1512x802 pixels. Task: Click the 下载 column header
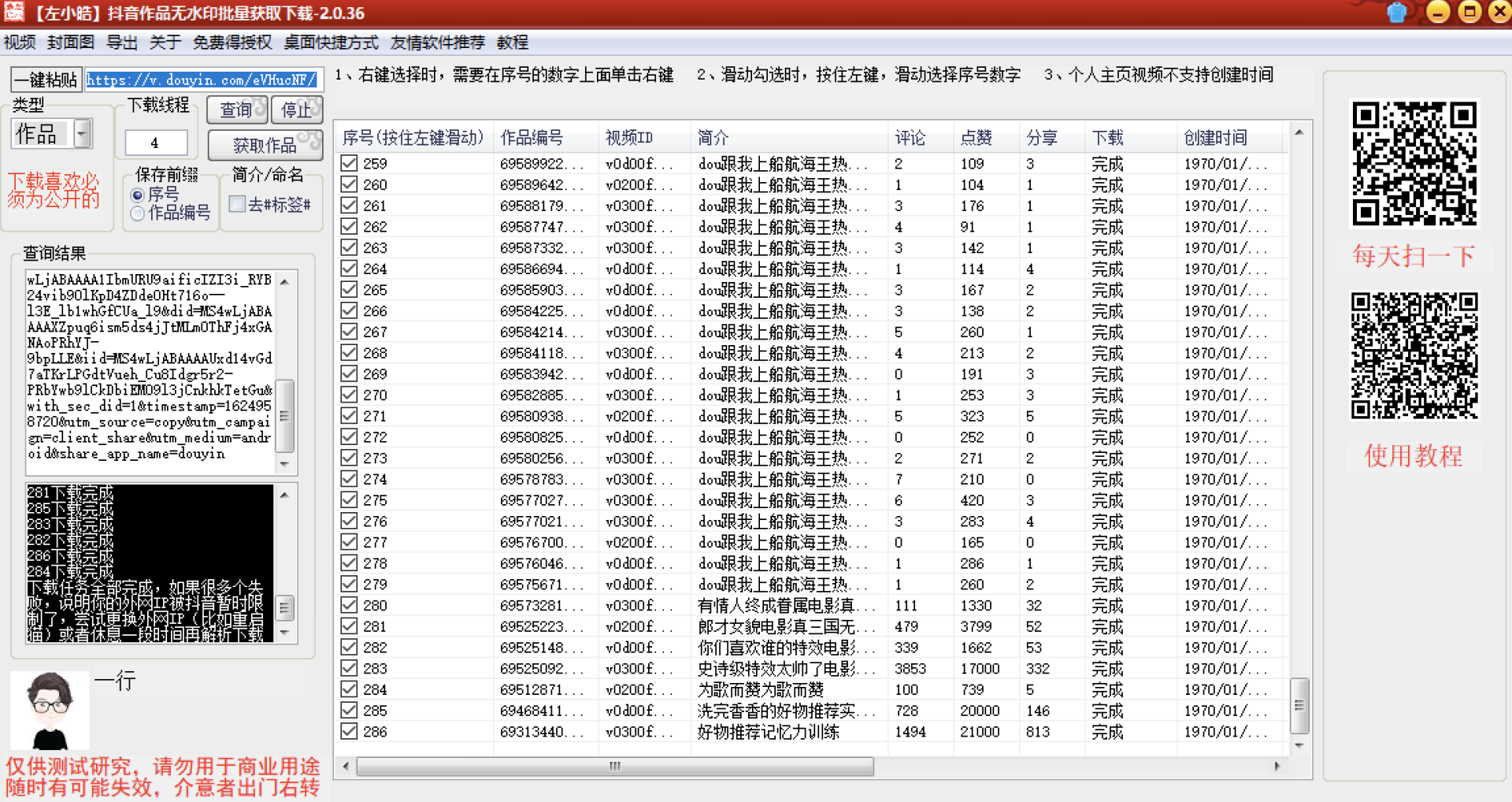(1131, 138)
